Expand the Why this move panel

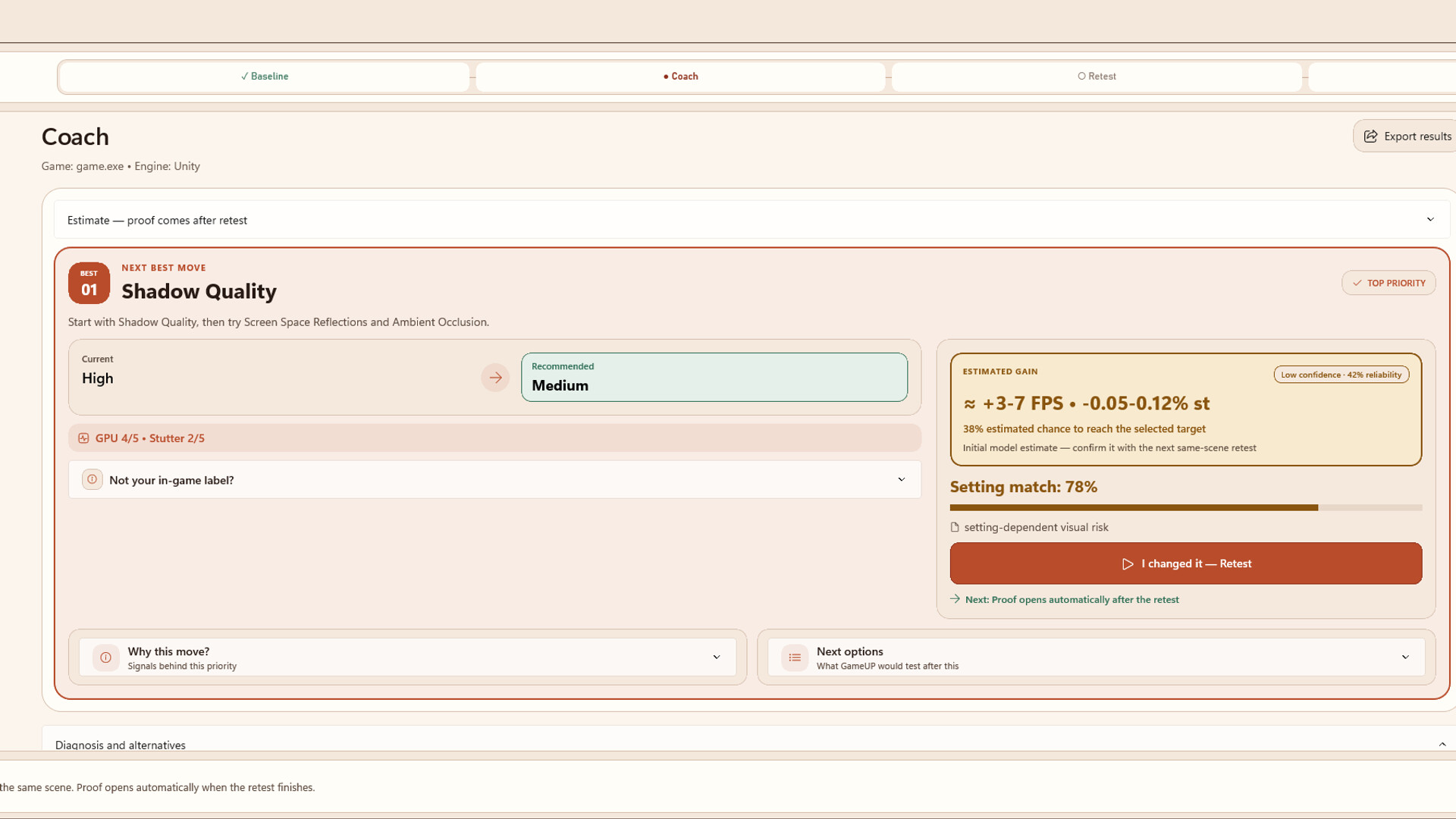pyautogui.click(x=407, y=657)
